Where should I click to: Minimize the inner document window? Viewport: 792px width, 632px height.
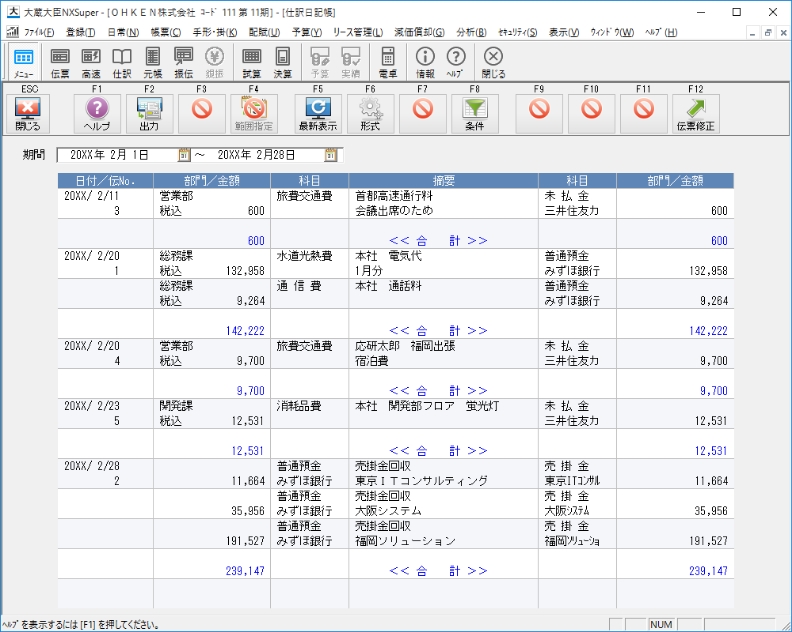pyautogui.click(x=753, y=32)
